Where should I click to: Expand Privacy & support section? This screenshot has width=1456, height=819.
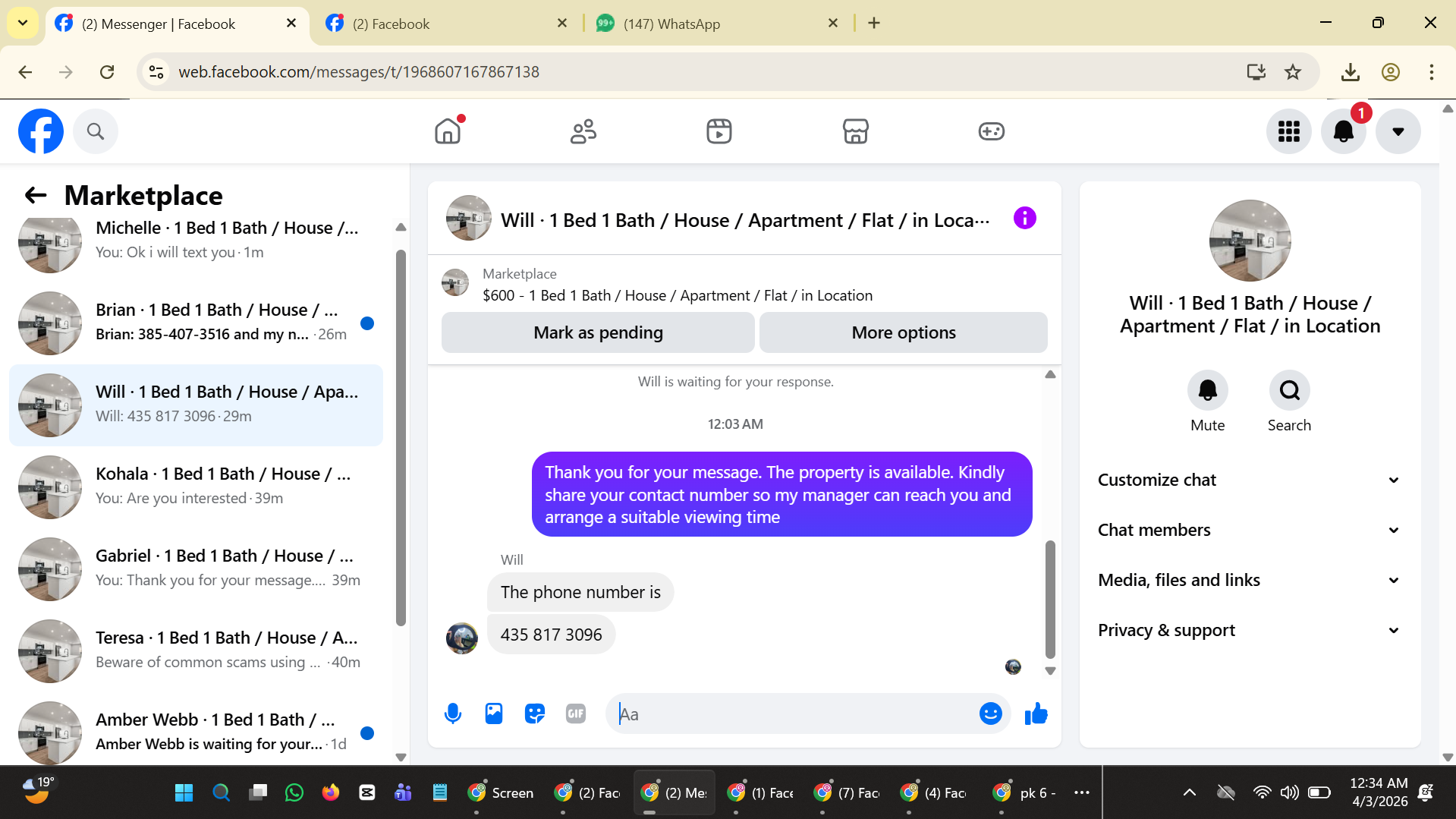pos(1250,630)
